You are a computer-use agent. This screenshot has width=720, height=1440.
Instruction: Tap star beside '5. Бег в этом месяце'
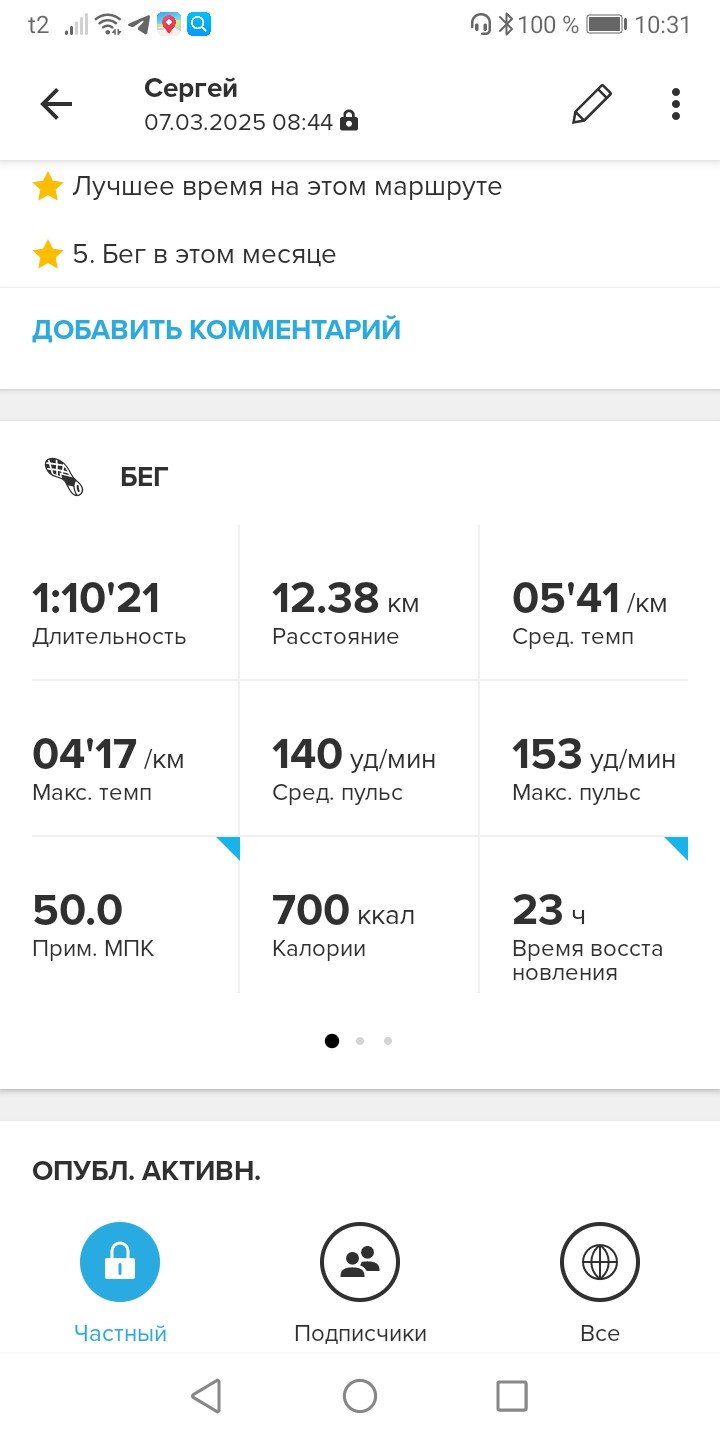[47, 254]
